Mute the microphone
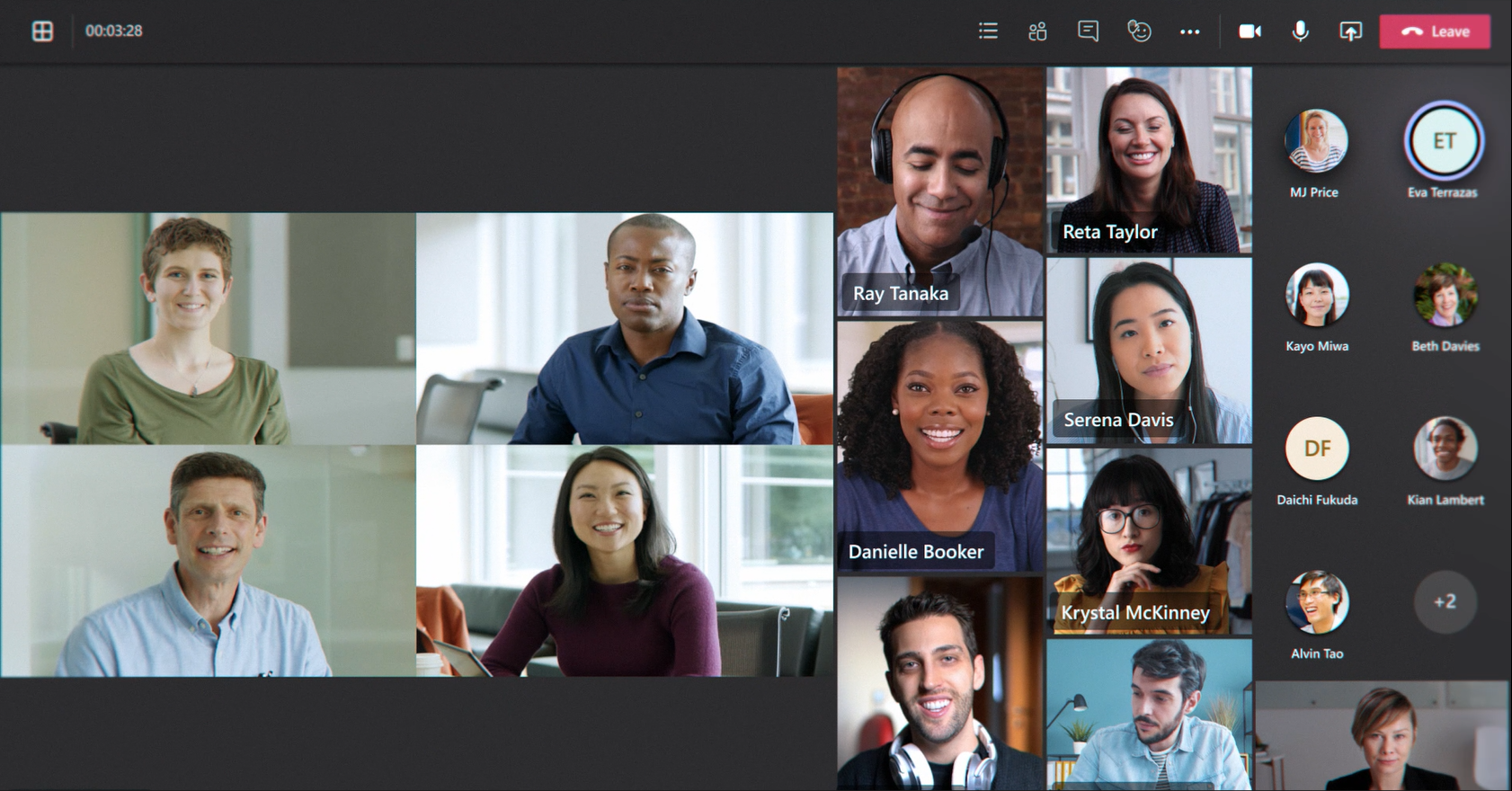The height and width of the screenshot is (791, 1512). click(1300, 31)
